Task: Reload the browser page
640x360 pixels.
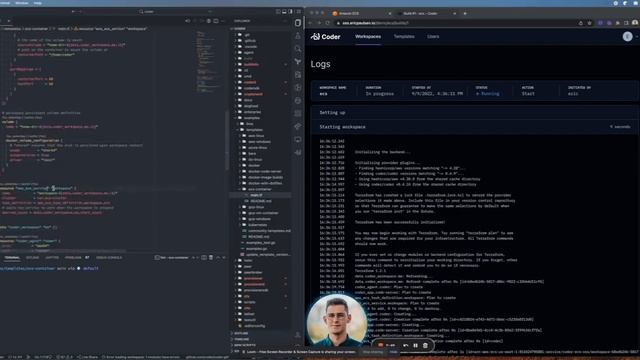Action: coord(328,23)
